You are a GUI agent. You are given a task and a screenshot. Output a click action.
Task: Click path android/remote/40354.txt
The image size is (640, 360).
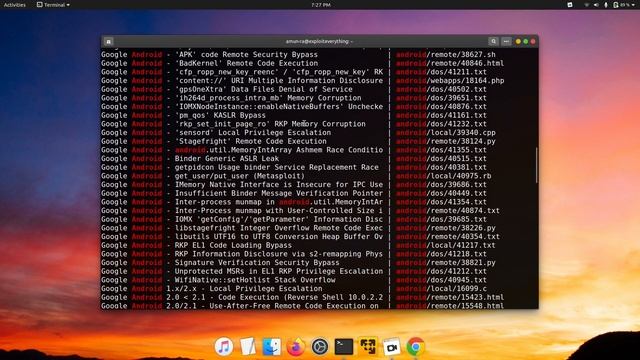pyautogui.click(x=447, y=236)
